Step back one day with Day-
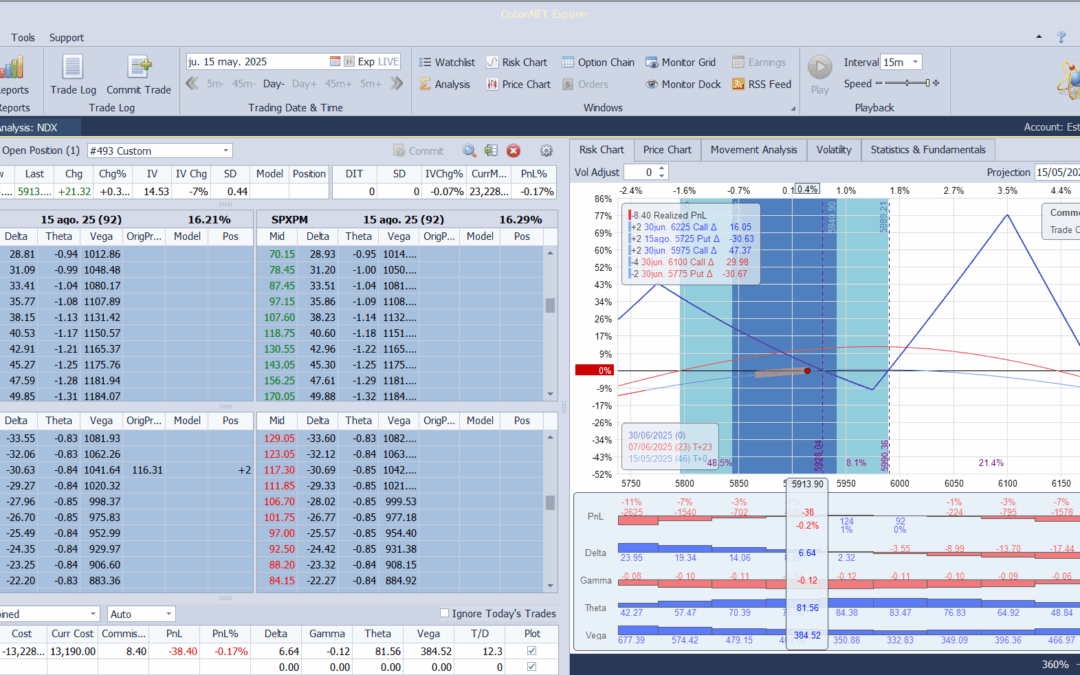 click(x=273, y=83)
